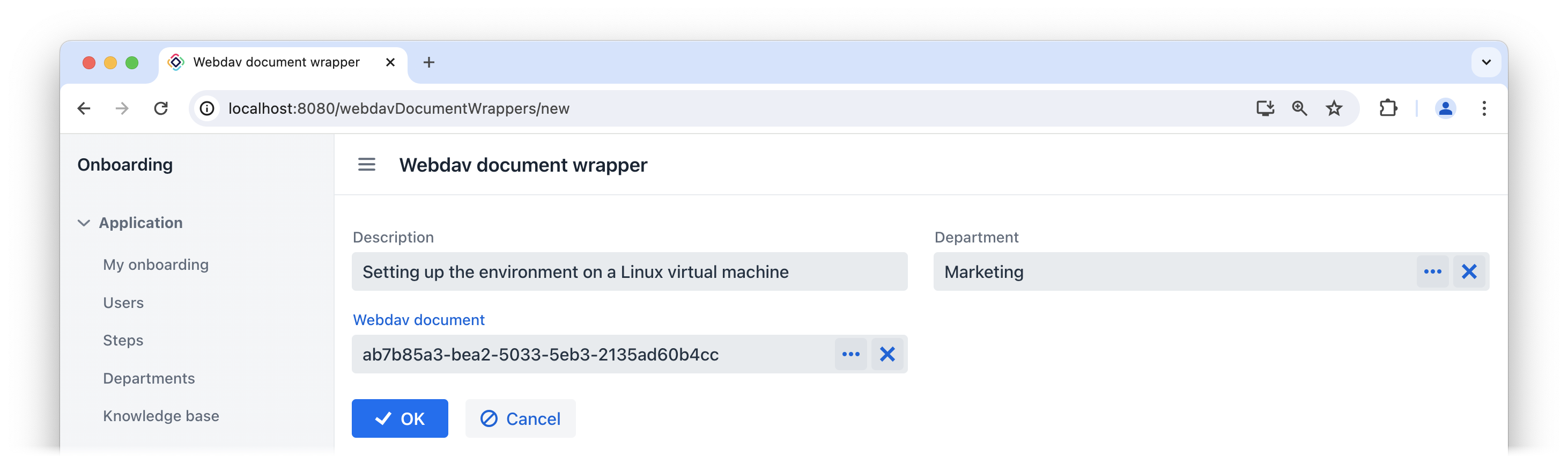Open Webdav document picker ellipsis icon
The image size is (1568, 456).
[850, 354]
